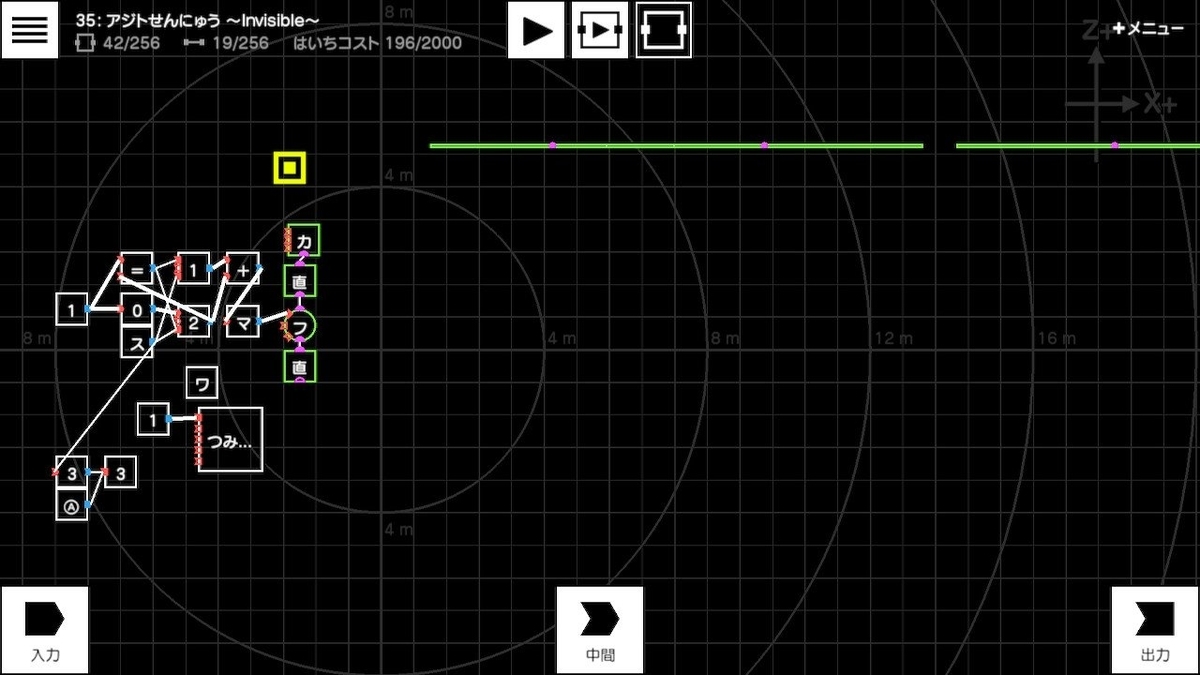
Task: Click the long green bar's right pink marker
Action: point(765,146)
